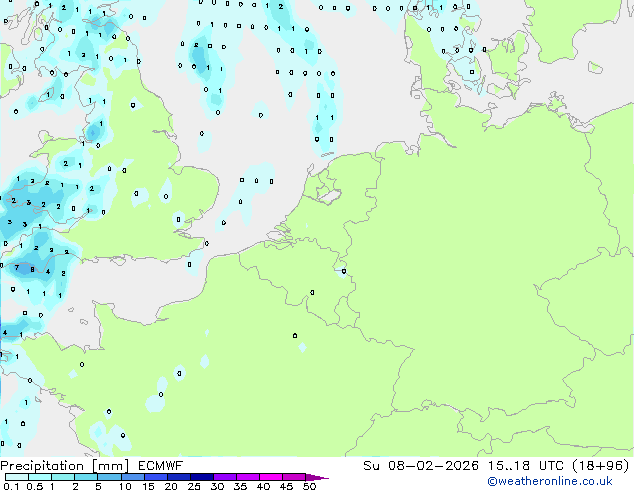Click the '10' legend scale label
634x490 pixels.
tap(125, 486)
